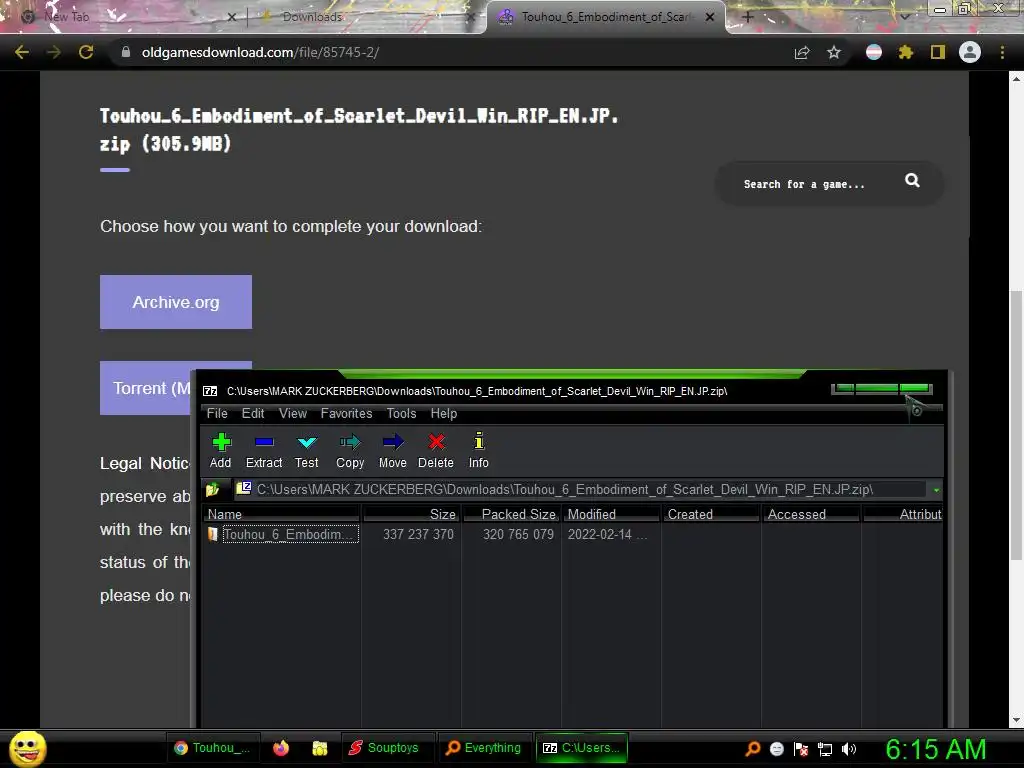This screenshot has height=768, width=1024.
Task: Switch to Everything in the taskbar
Action: (x=484, y=748)
